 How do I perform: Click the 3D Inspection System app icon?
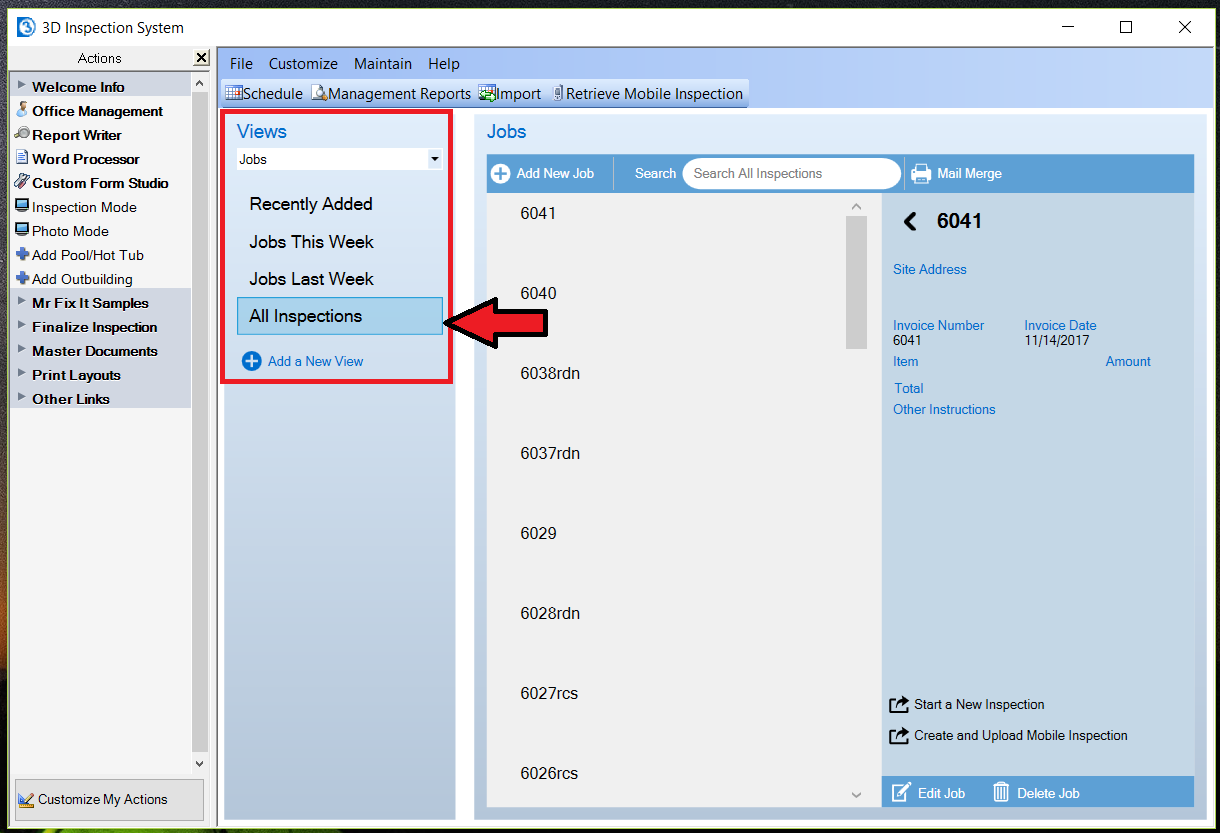tap(27, 28)
